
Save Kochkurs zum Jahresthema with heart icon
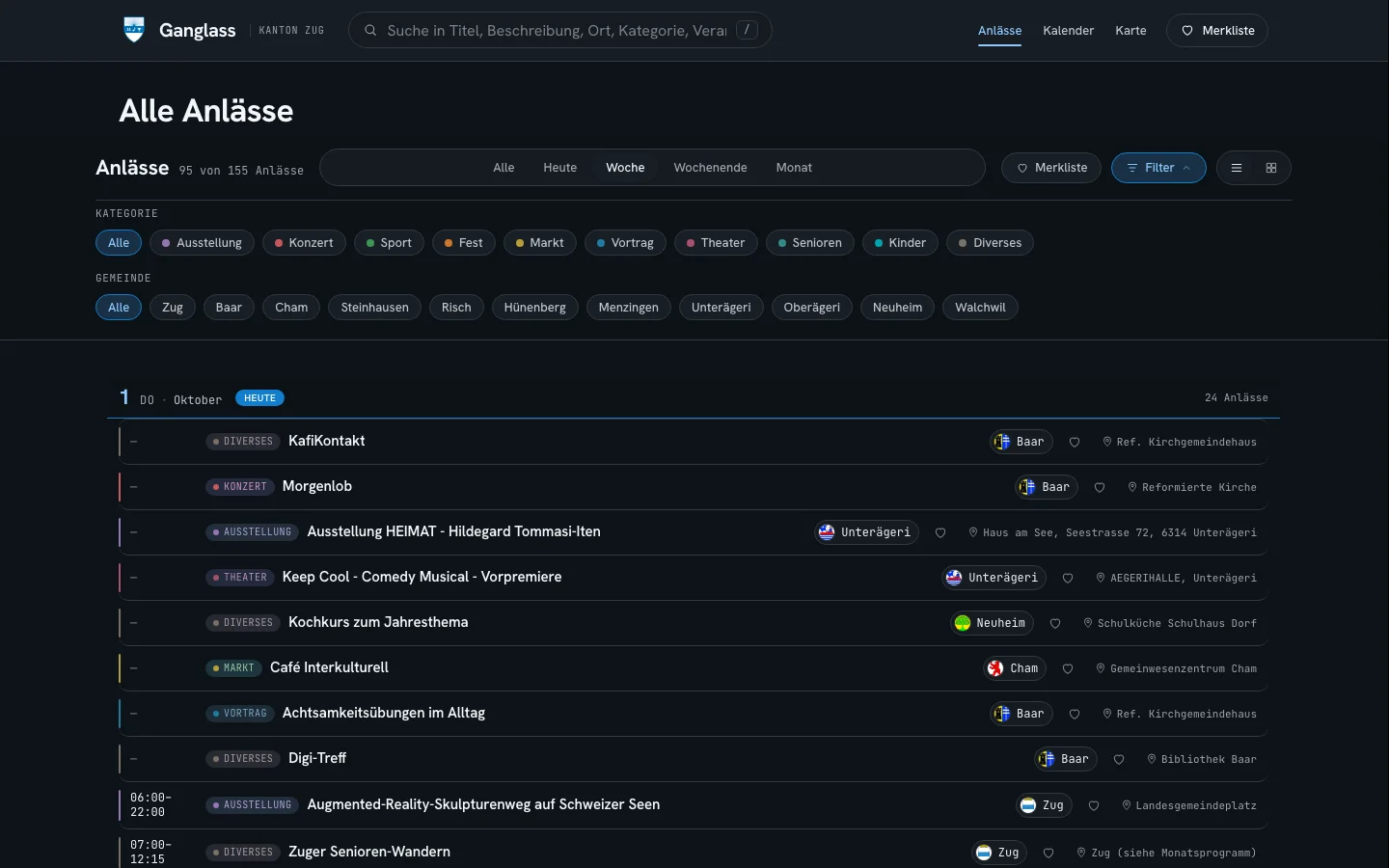tap(1055, 623)
